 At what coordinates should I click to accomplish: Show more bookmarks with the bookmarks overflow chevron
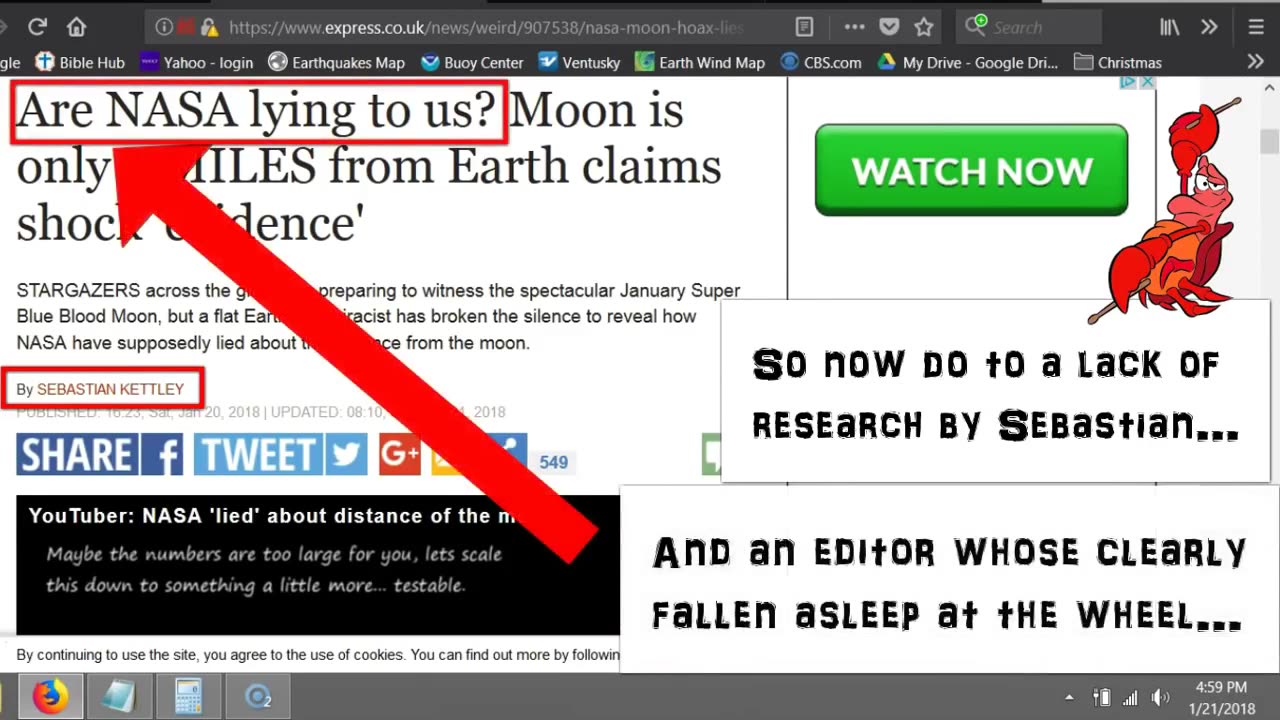(x=1255, y=62)
